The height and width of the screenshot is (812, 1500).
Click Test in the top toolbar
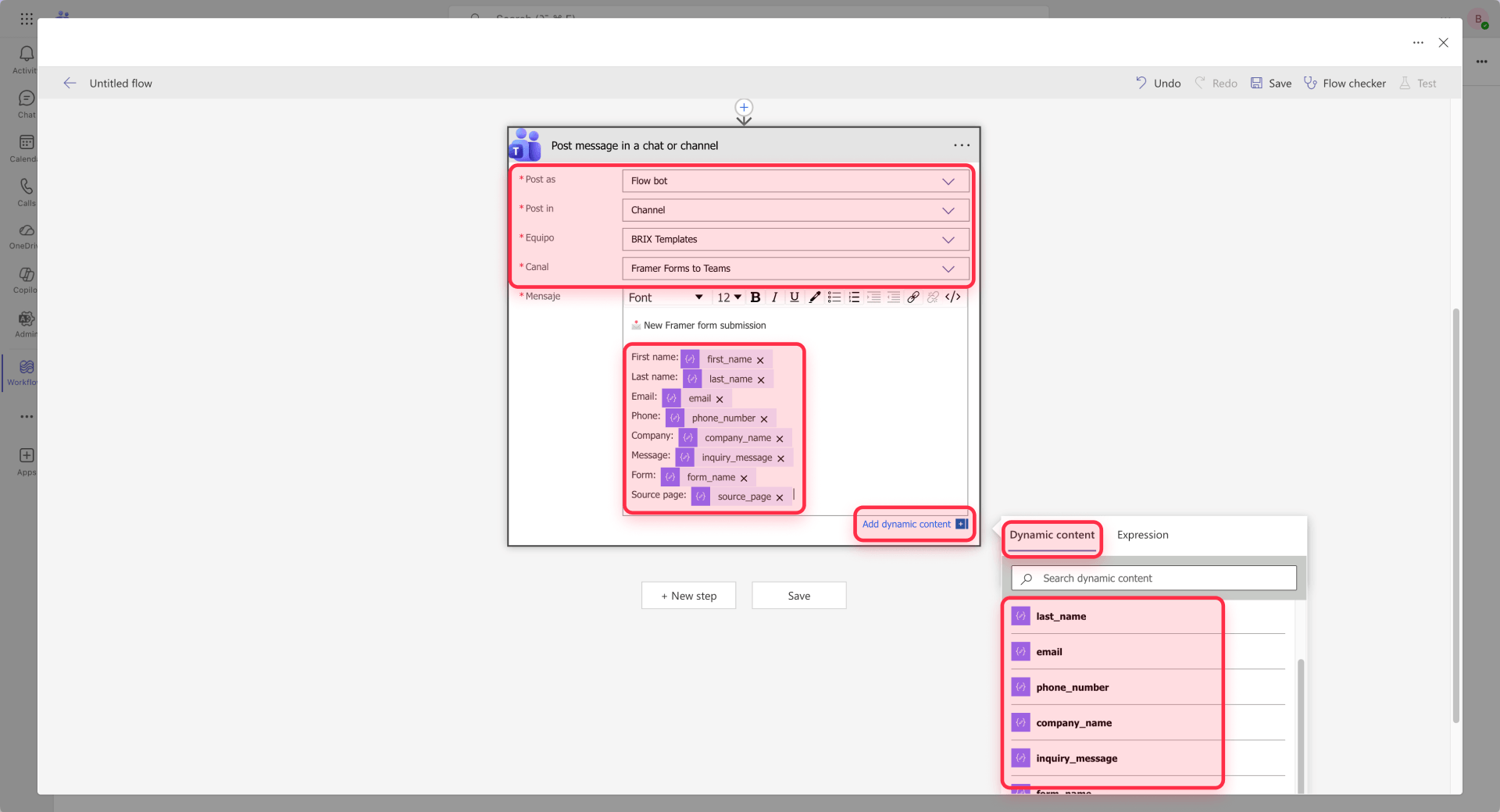click(1418, 83)
